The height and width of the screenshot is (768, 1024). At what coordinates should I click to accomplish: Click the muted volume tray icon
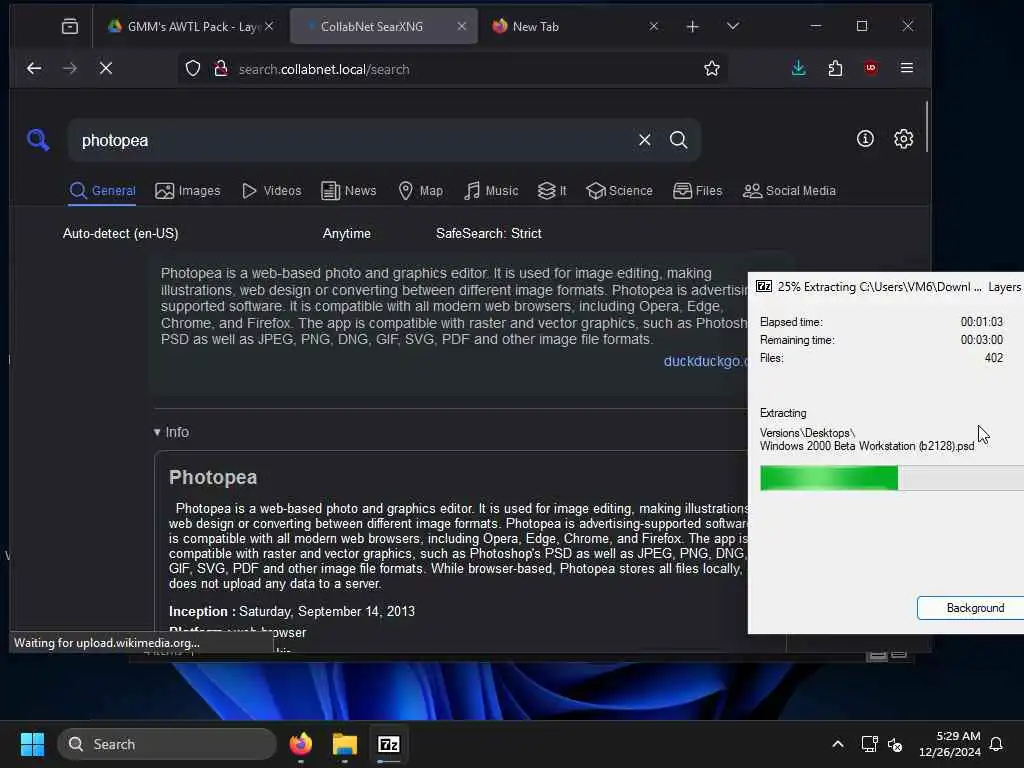coord(895,744)
